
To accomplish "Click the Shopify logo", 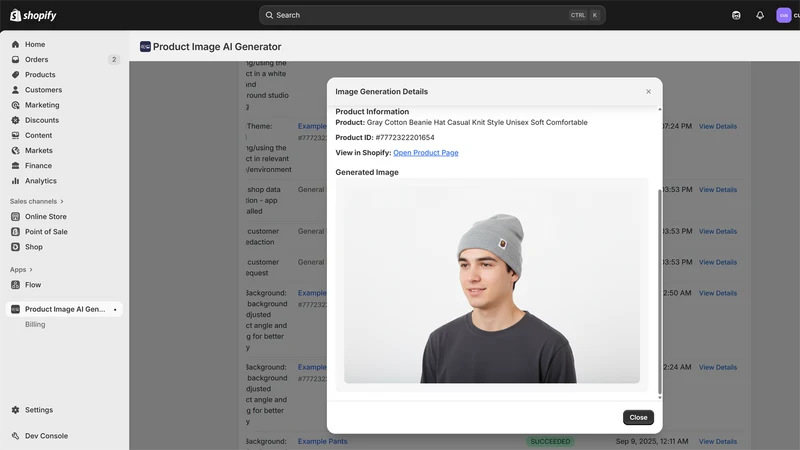I will tap(33, 15).
